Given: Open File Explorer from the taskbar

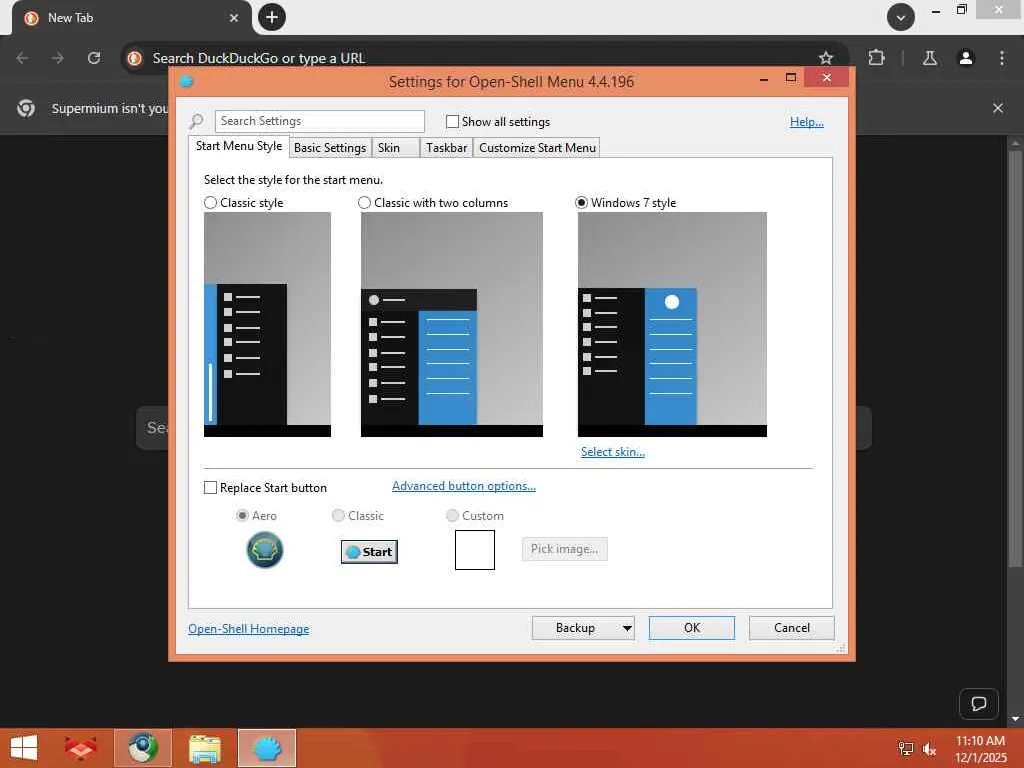Looking at the screenshot, I should pos(204,748).
